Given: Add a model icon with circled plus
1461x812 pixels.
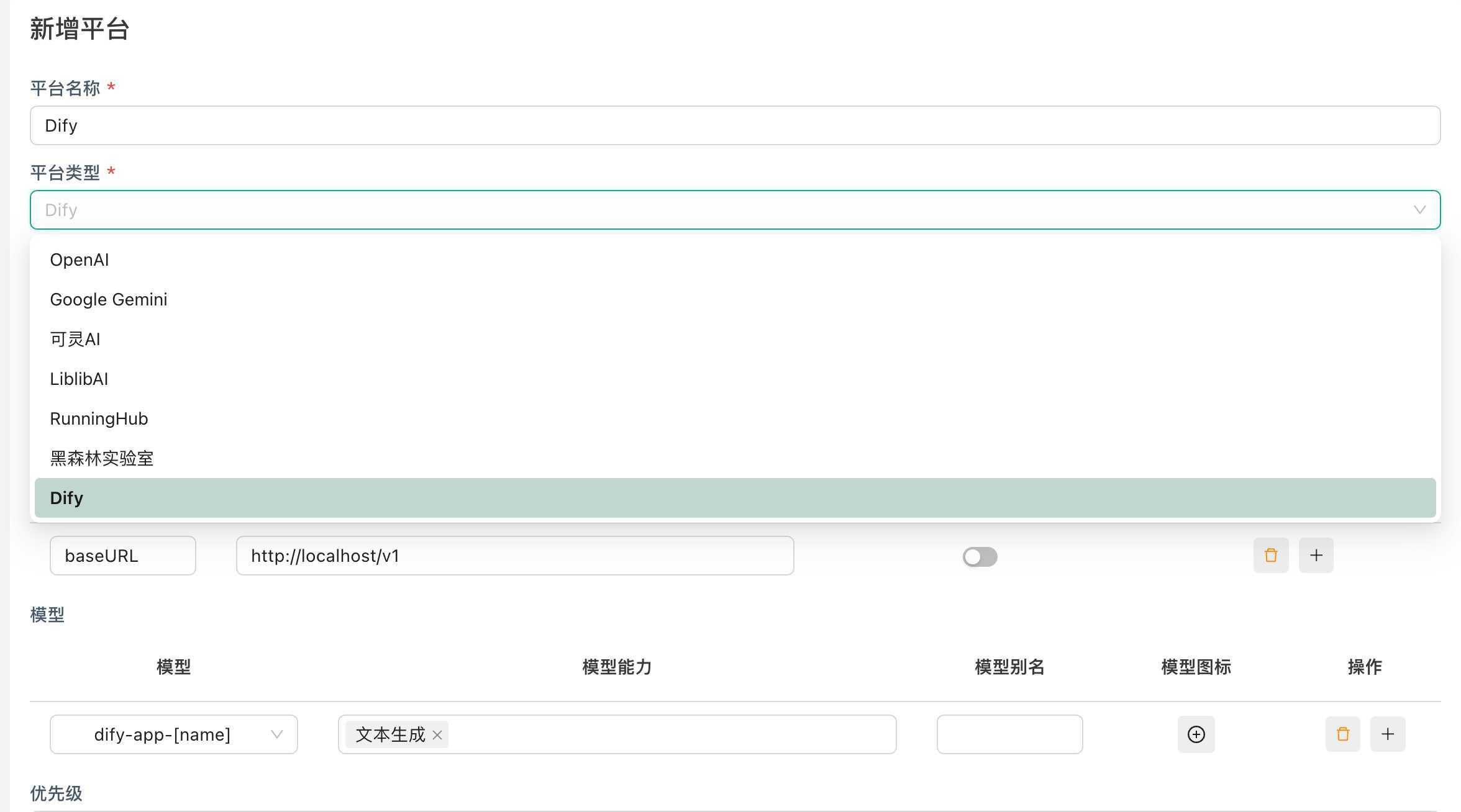Looking at the screenshot, I should point(1196,734).
